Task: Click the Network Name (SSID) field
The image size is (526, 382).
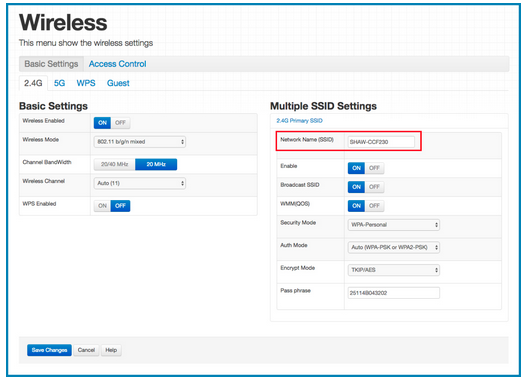Action: 381,142
